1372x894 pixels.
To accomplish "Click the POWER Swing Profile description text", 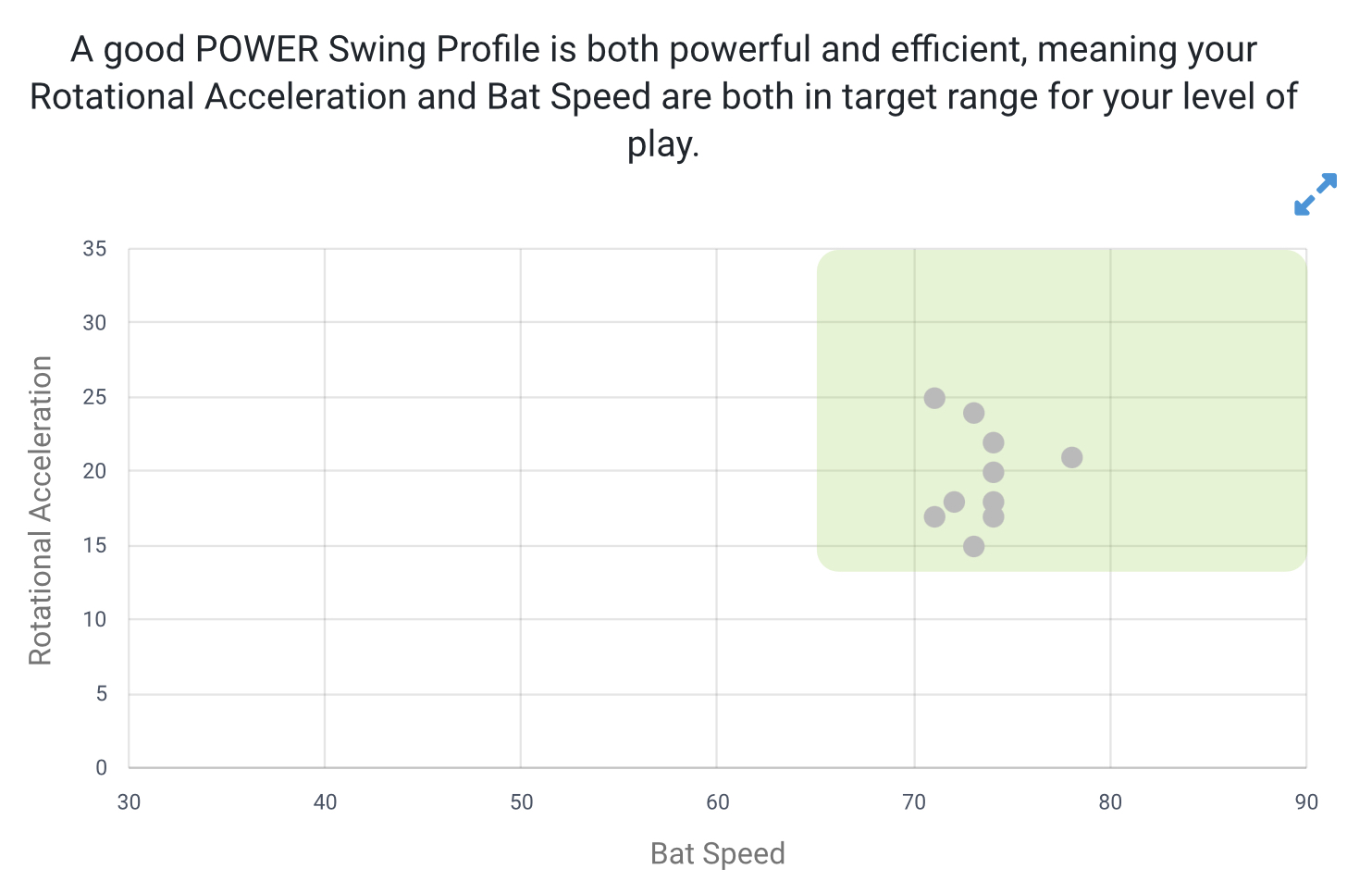I will [x=663, y=96].
